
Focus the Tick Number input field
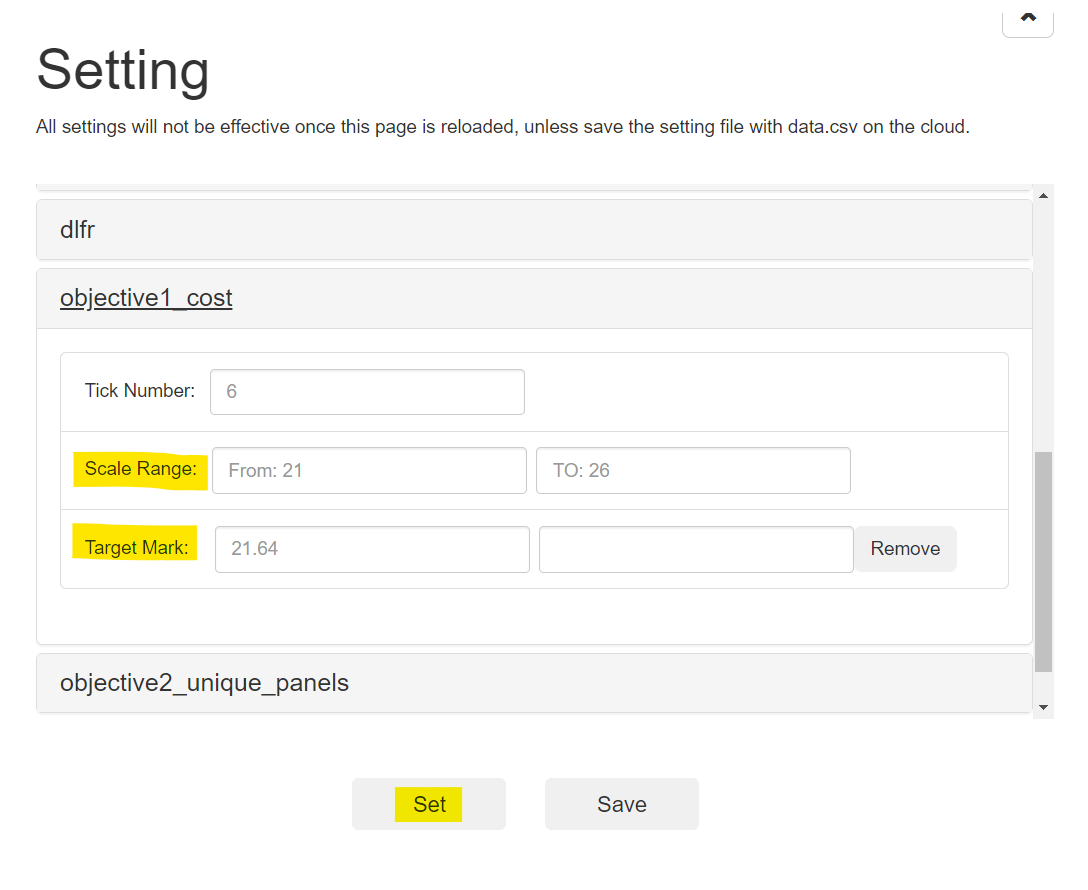(x=367, y=392)
